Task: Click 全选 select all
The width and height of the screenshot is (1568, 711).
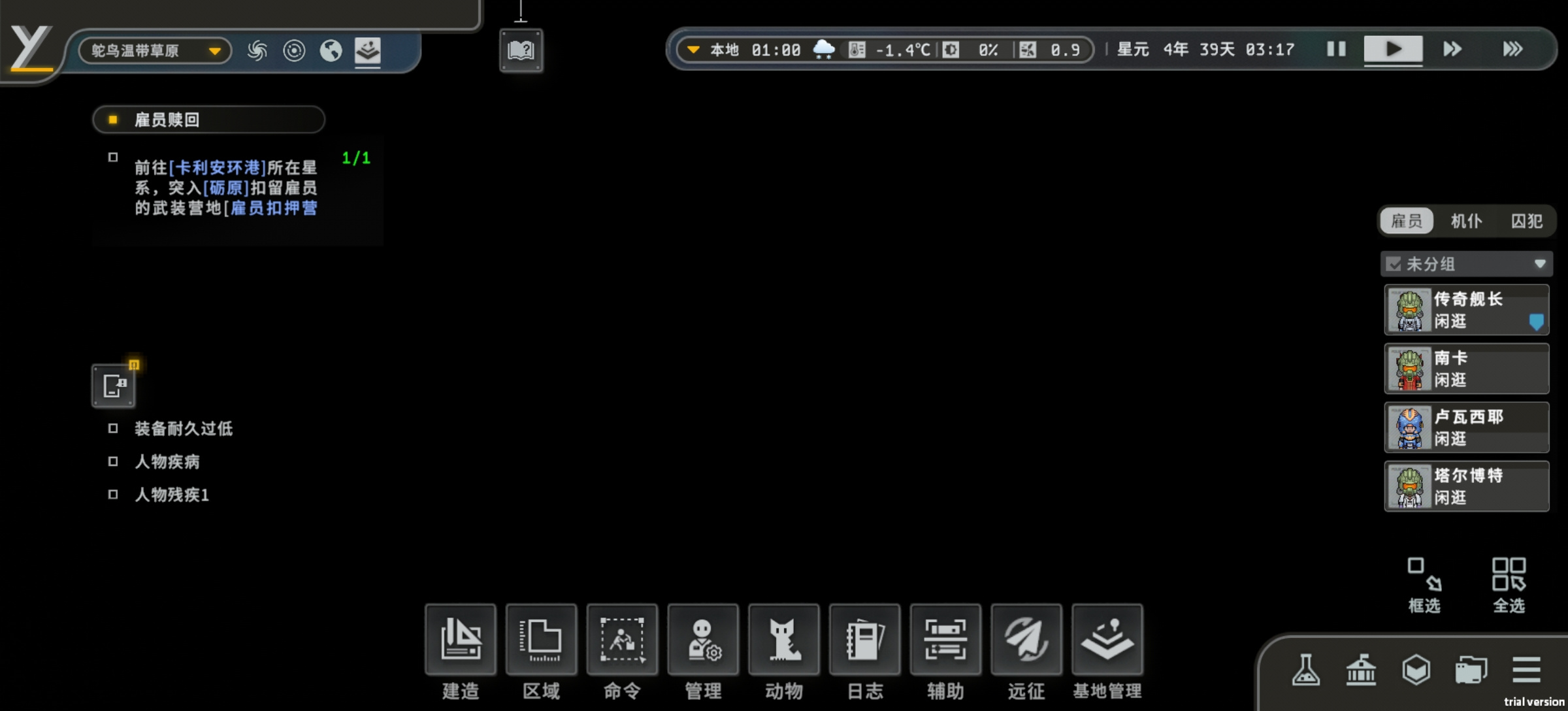Action: point(1509,585)
